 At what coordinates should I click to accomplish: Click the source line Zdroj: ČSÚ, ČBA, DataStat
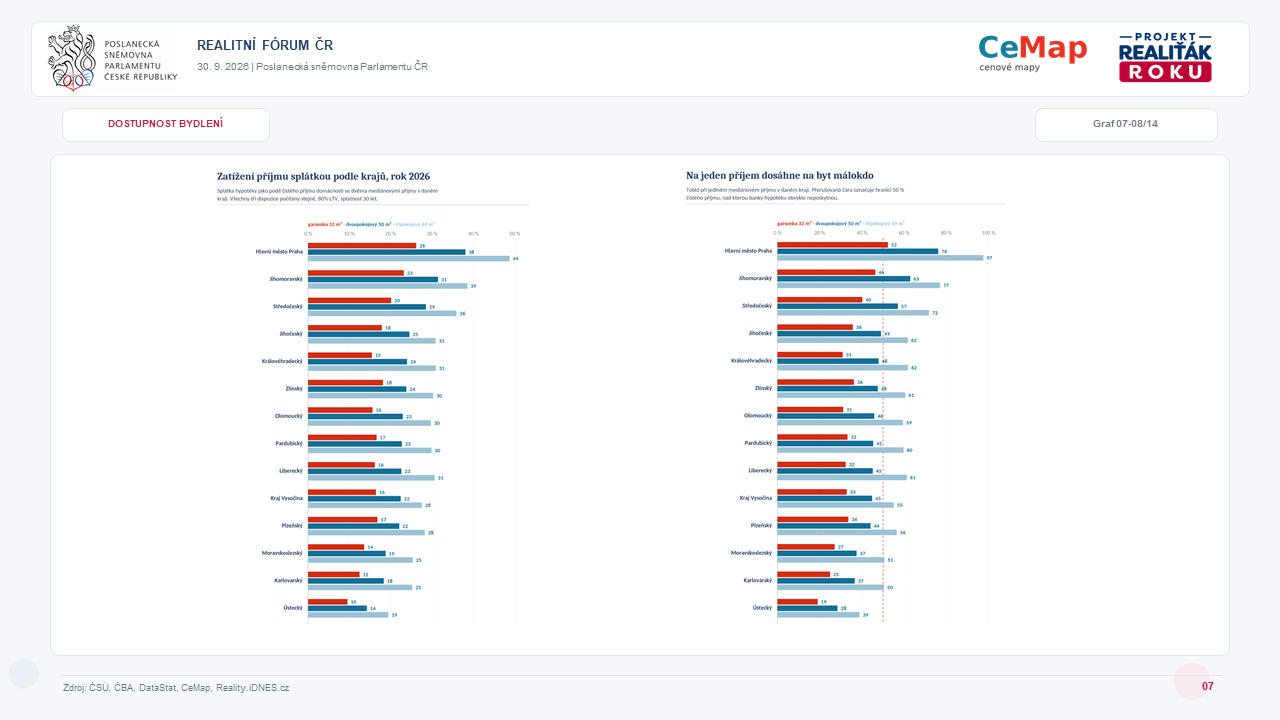coord(176,688)
